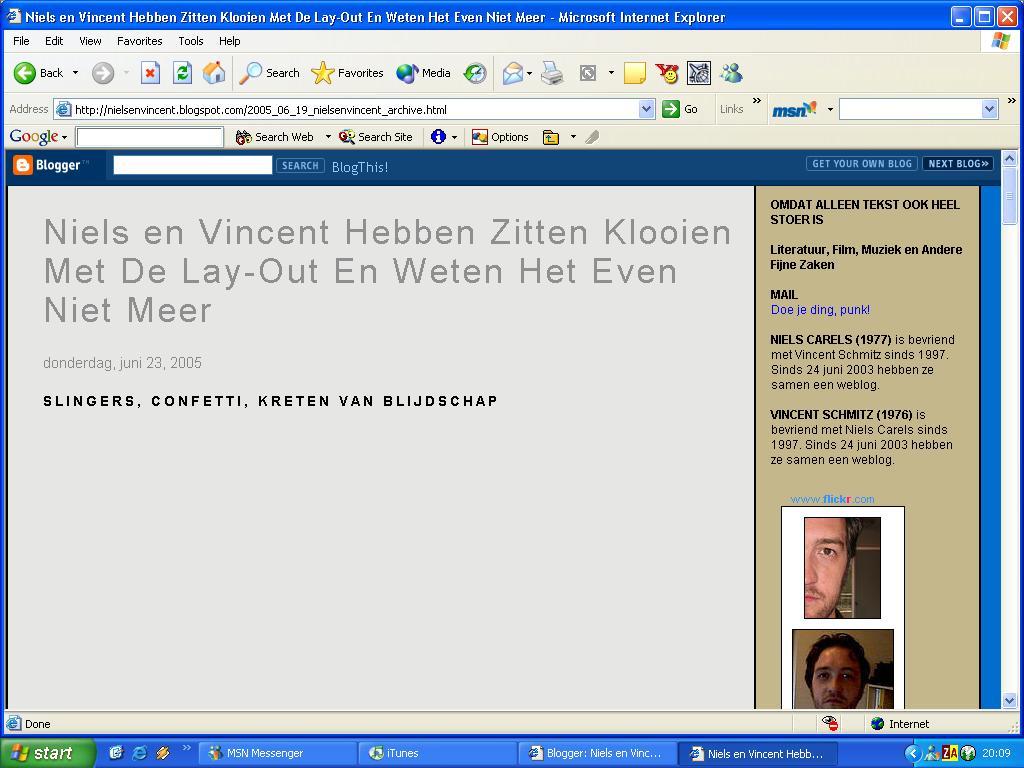Click the Internet zone globe in status bar
The image size is (1024, 768).
point(878,724)
